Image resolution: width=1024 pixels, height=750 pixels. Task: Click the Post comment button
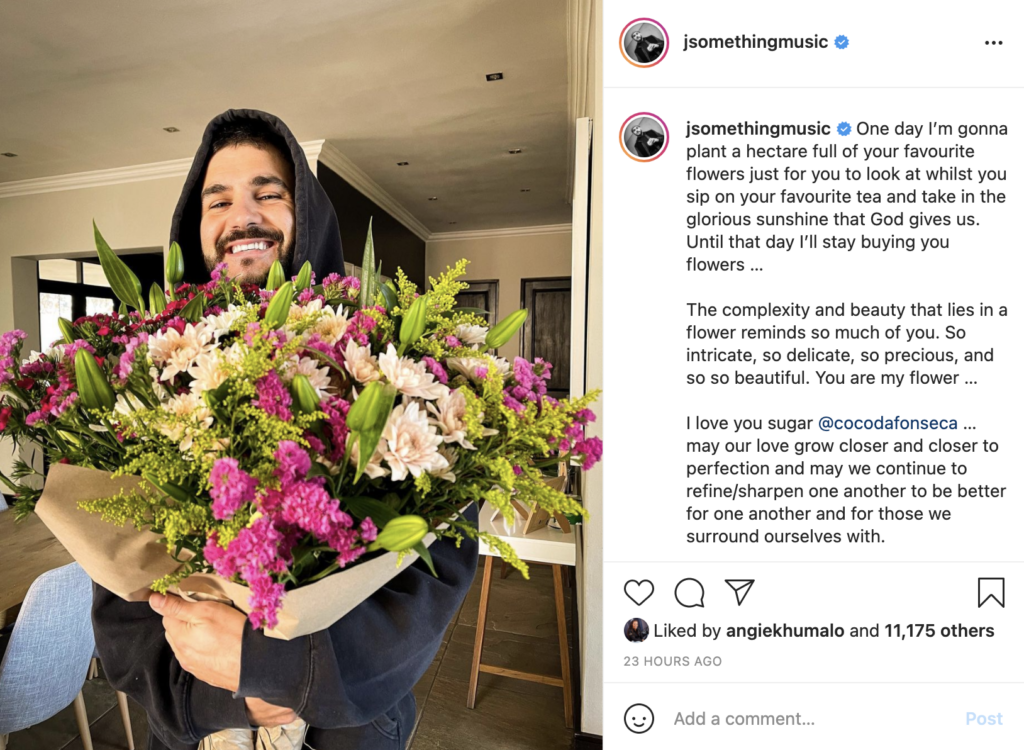coord(984,719)
